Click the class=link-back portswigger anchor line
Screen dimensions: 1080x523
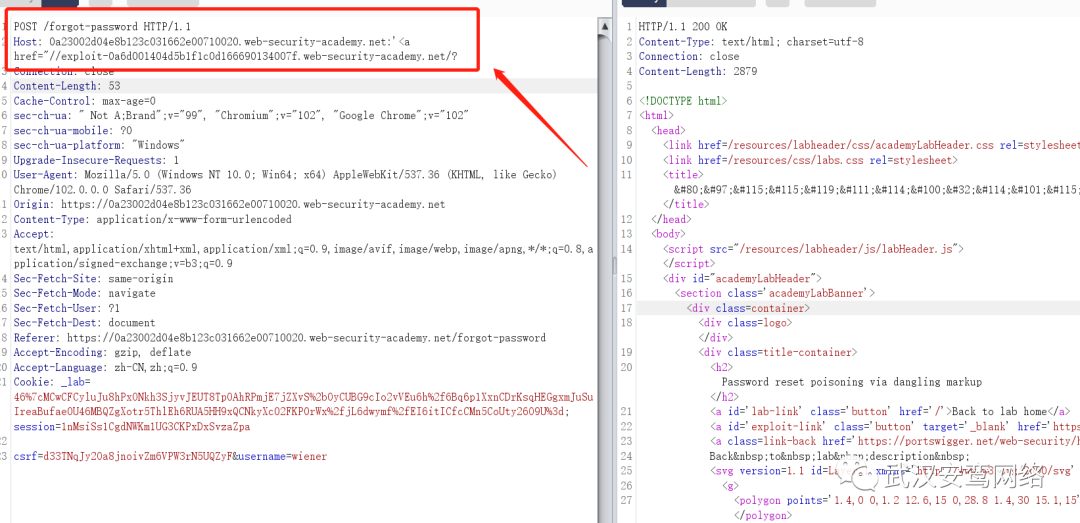click(x=895, y=442)
